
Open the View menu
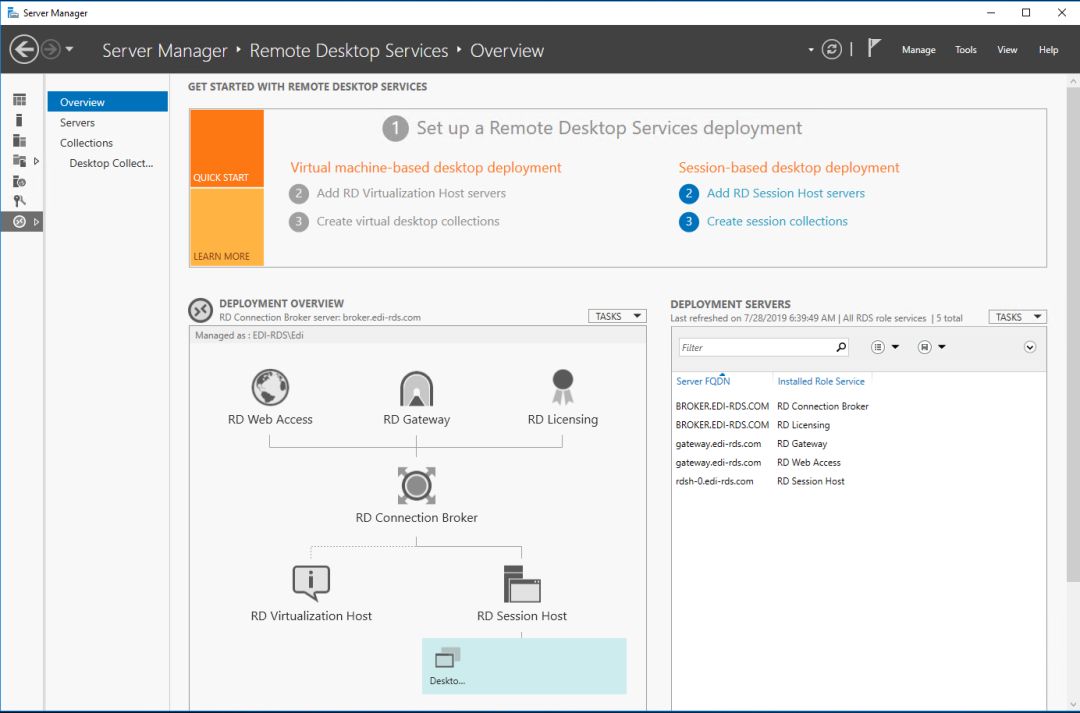tap(1007, 50)
